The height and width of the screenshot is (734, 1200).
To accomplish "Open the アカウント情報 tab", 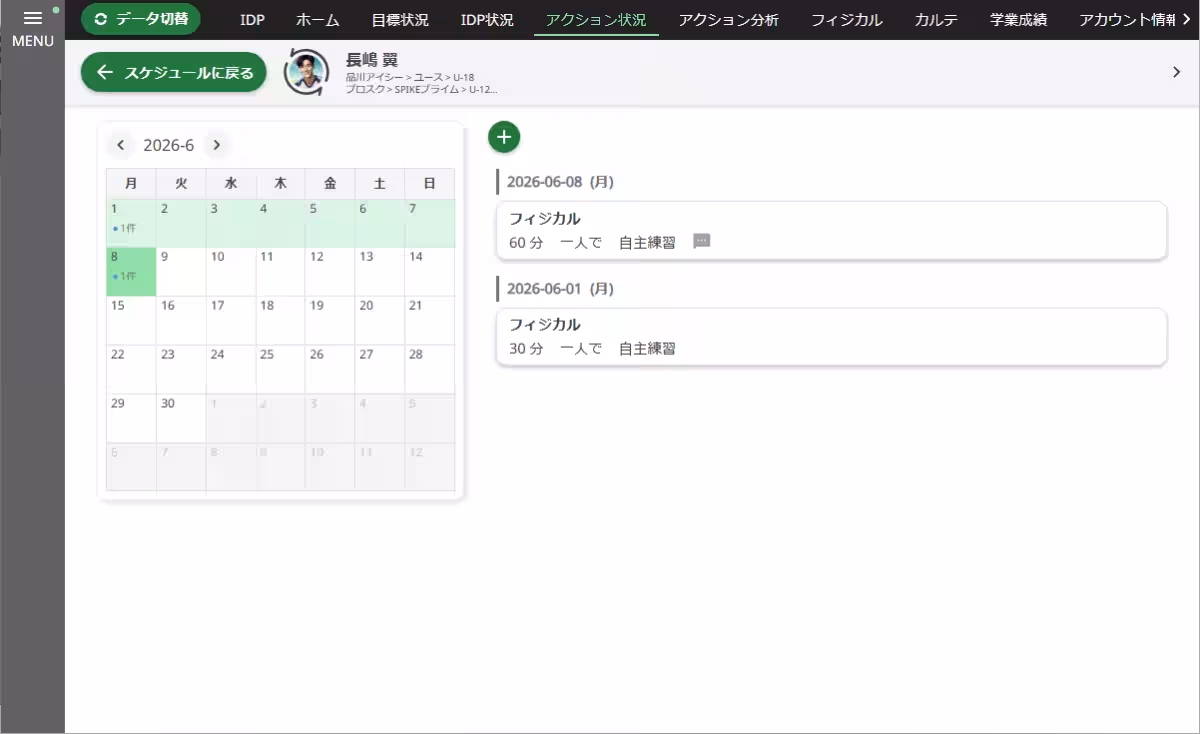I will point(1127,20).
